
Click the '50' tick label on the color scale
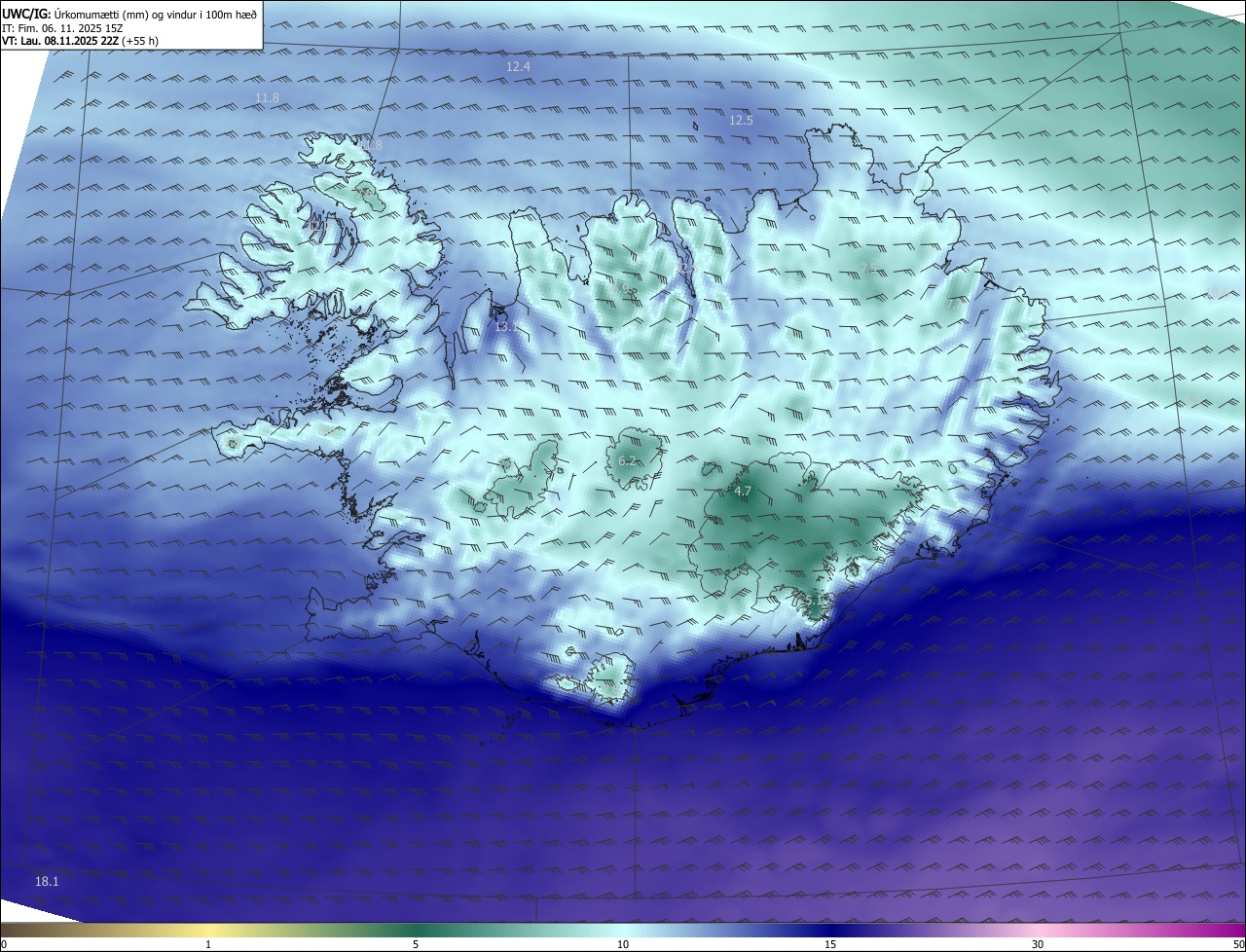(1238, 944)
